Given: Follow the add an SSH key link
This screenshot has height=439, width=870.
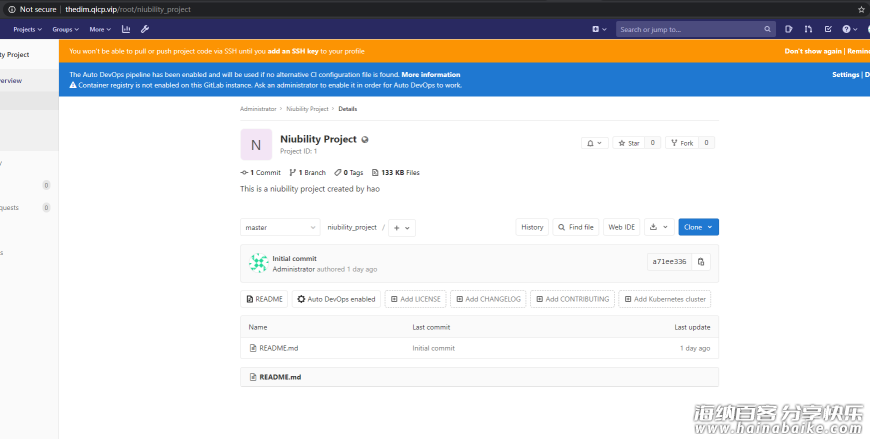Looking at the screenshot, I should click(x=293, y=51).
